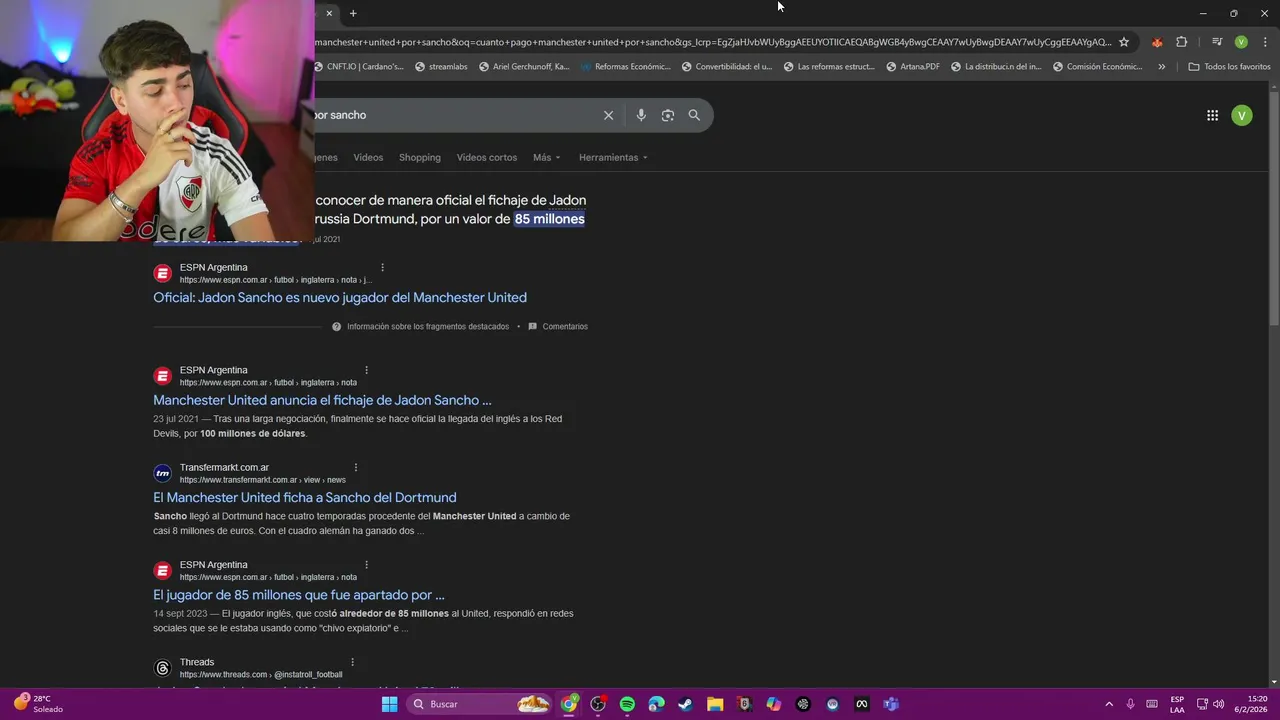Open the weather widget showing 28°C Soleado
Image resolution: width=1280 pixels, height=720 pixels.
[38, 704]
